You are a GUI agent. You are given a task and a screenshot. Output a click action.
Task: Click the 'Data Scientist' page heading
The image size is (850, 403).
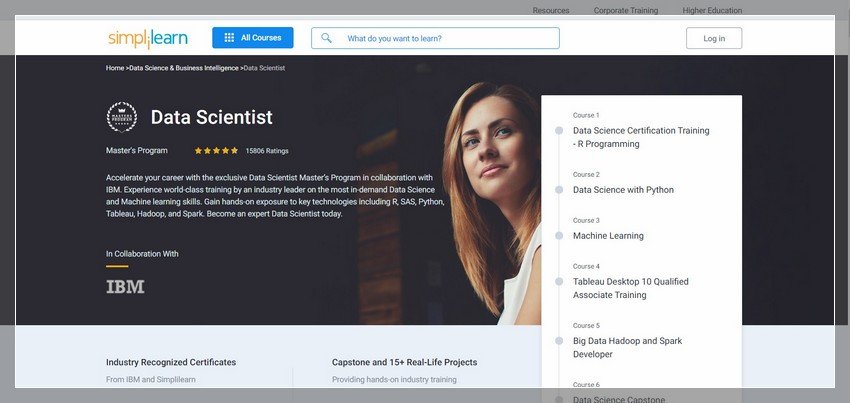pyautogui.click(x=211, y=117)
